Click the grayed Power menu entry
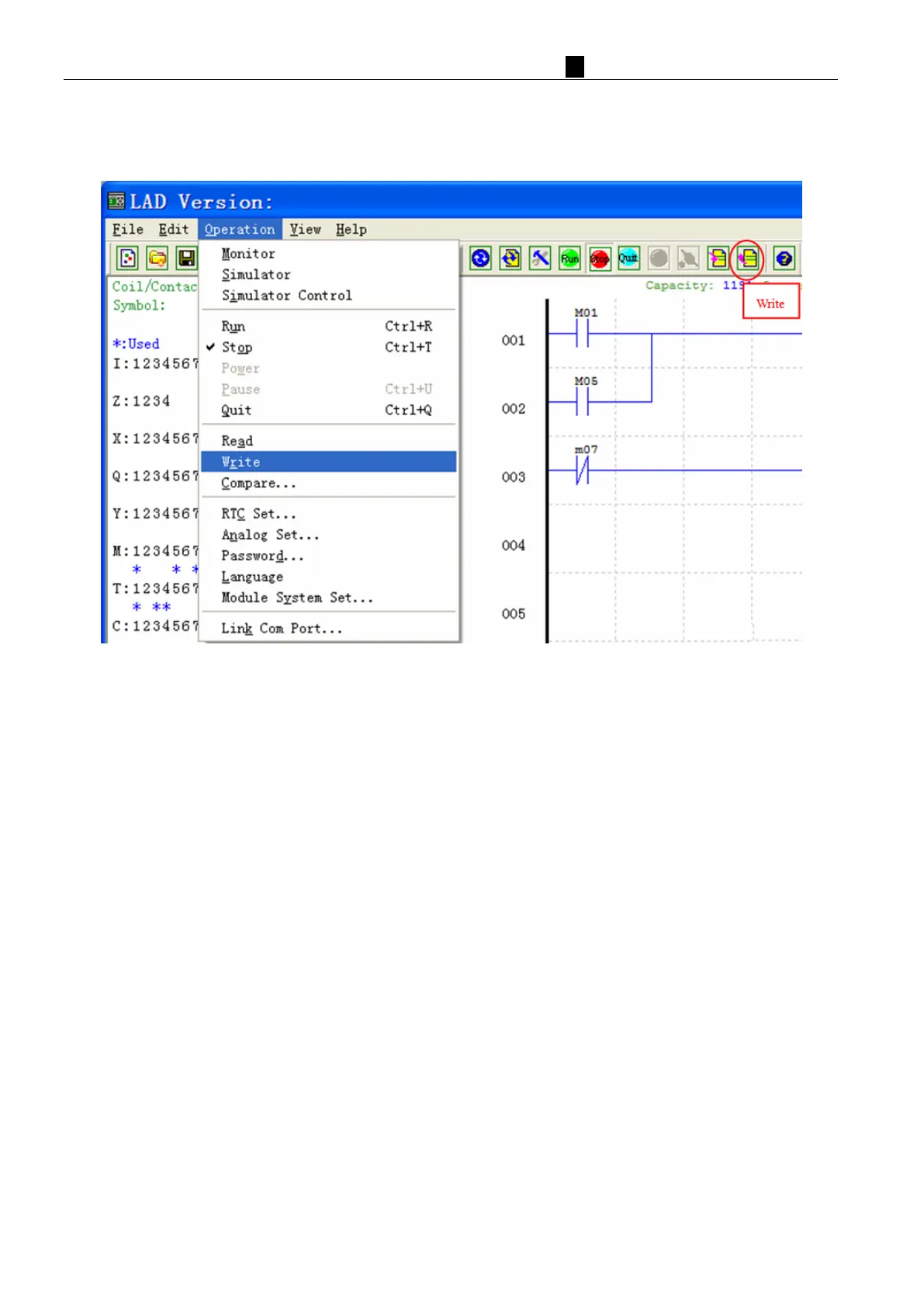This screenshot has width=924, height=1307. [x=328, y=369]
